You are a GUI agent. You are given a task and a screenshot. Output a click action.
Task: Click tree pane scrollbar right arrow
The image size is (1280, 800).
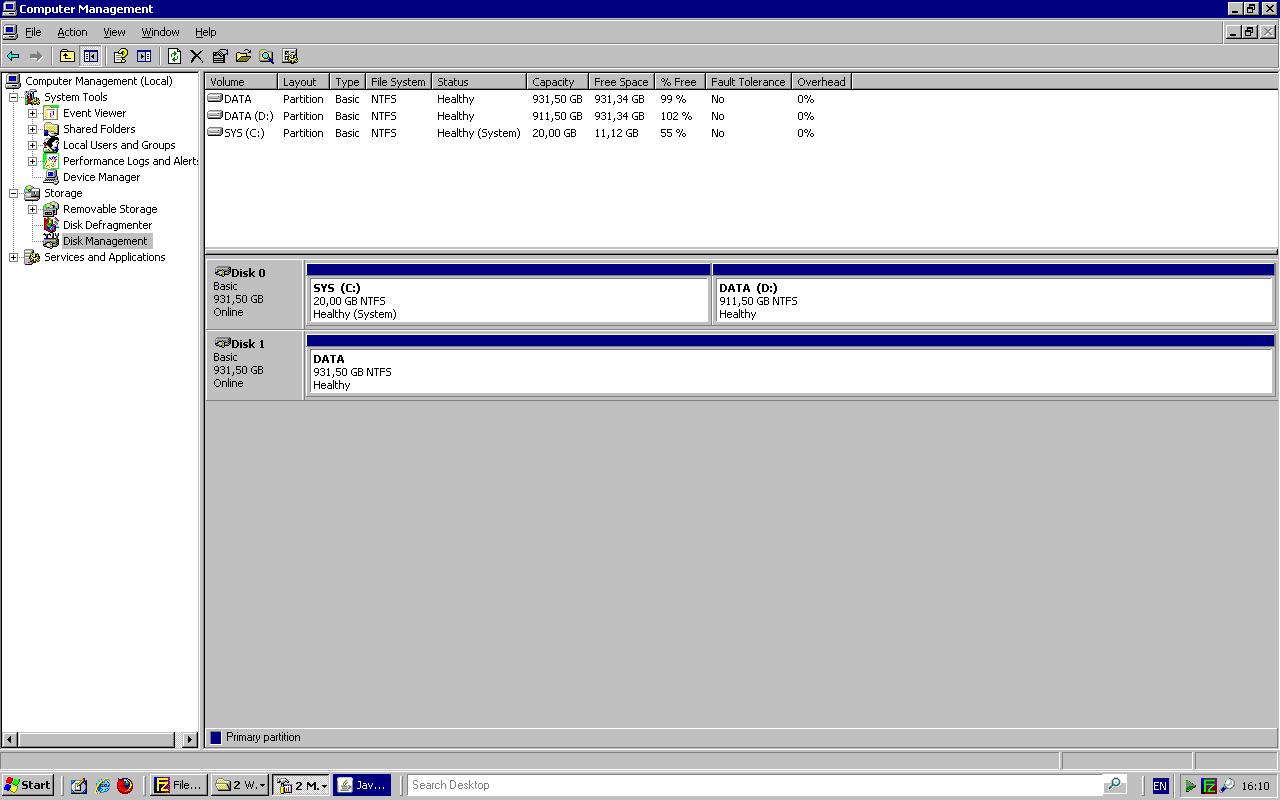tap(190, 740)
